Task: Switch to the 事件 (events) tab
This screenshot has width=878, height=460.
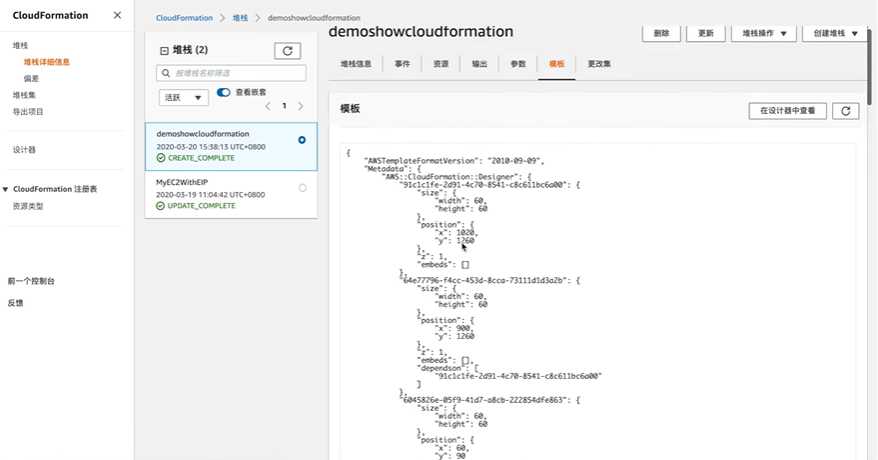Action: click(x=402, y=64)
